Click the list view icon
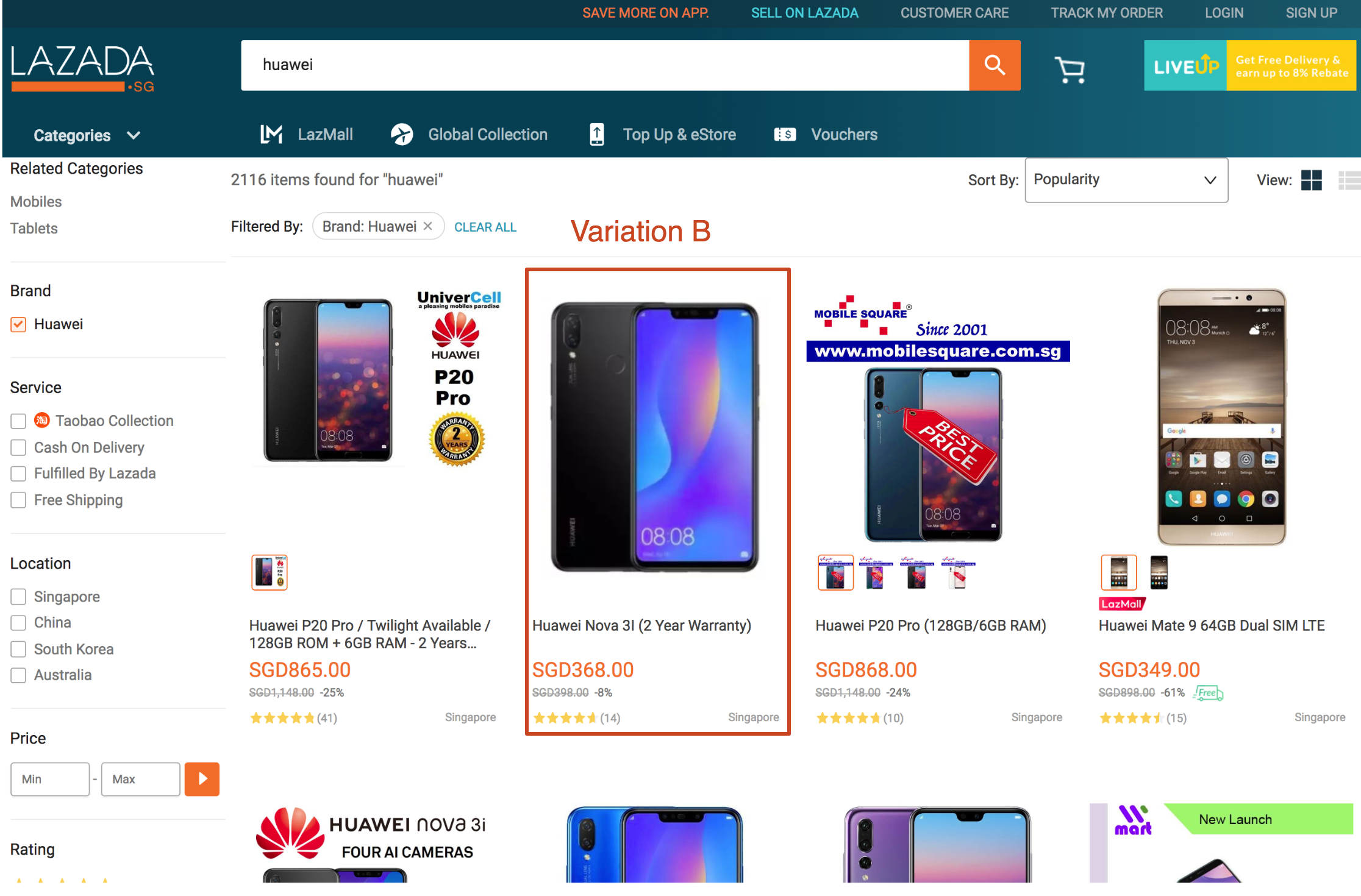 [x=1347, y=180]
